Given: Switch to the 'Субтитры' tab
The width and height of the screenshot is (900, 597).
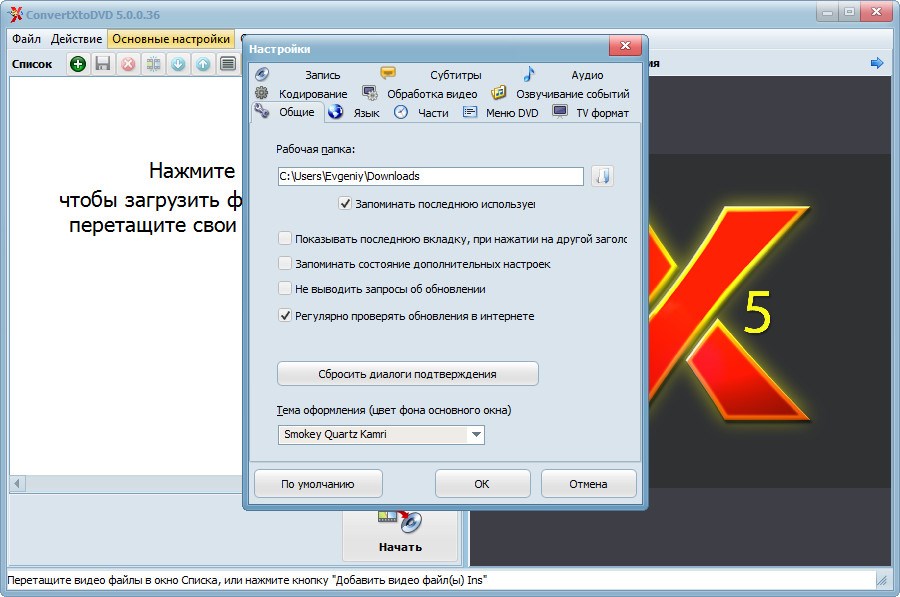Looking at the screenshot, I should tap(455, 75).
